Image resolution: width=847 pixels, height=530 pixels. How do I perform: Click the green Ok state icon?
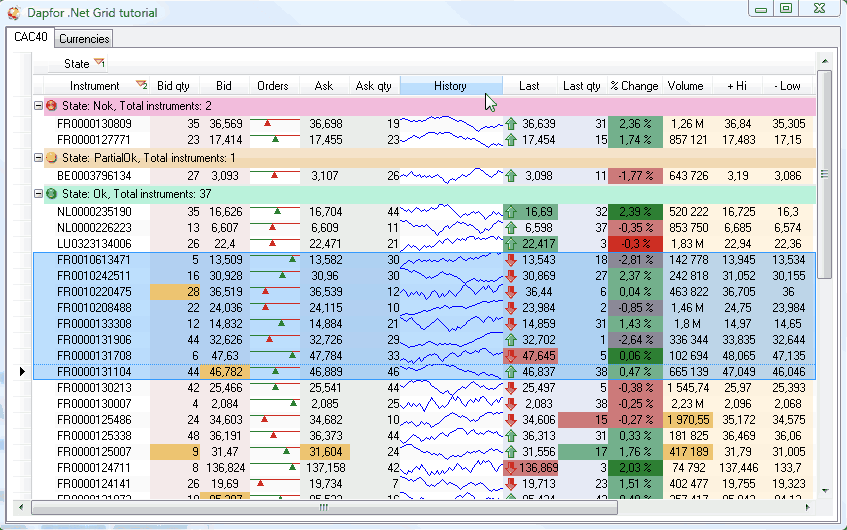[51, 193]
